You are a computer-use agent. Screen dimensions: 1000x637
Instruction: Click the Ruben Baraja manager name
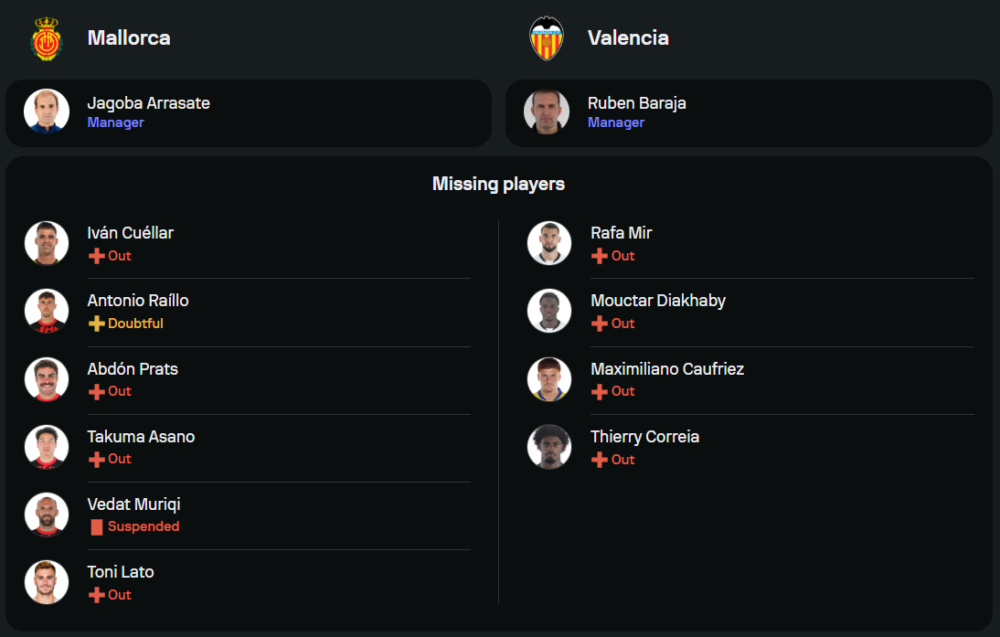tap(637, 103)
